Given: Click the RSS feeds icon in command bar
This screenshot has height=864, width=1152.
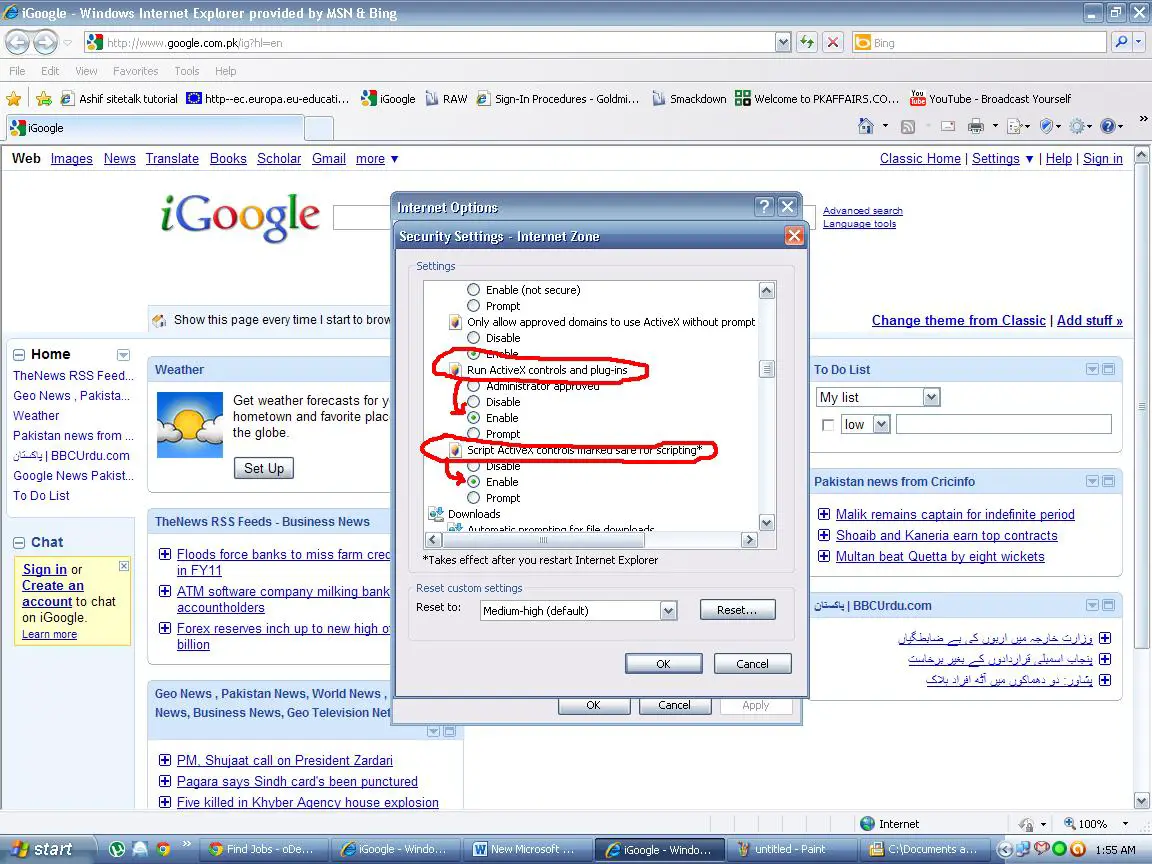Looking at the screenshot, I should [x=908, y=126].
